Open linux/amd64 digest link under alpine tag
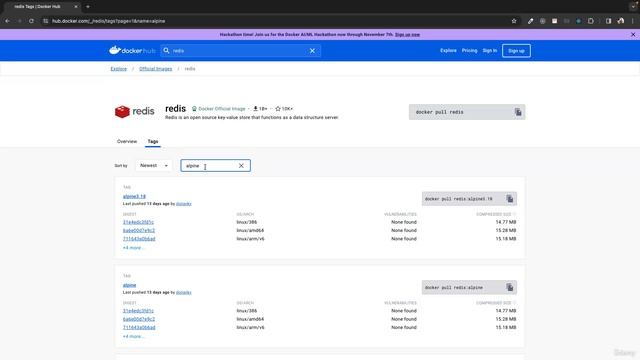 [x=139, y=319]
